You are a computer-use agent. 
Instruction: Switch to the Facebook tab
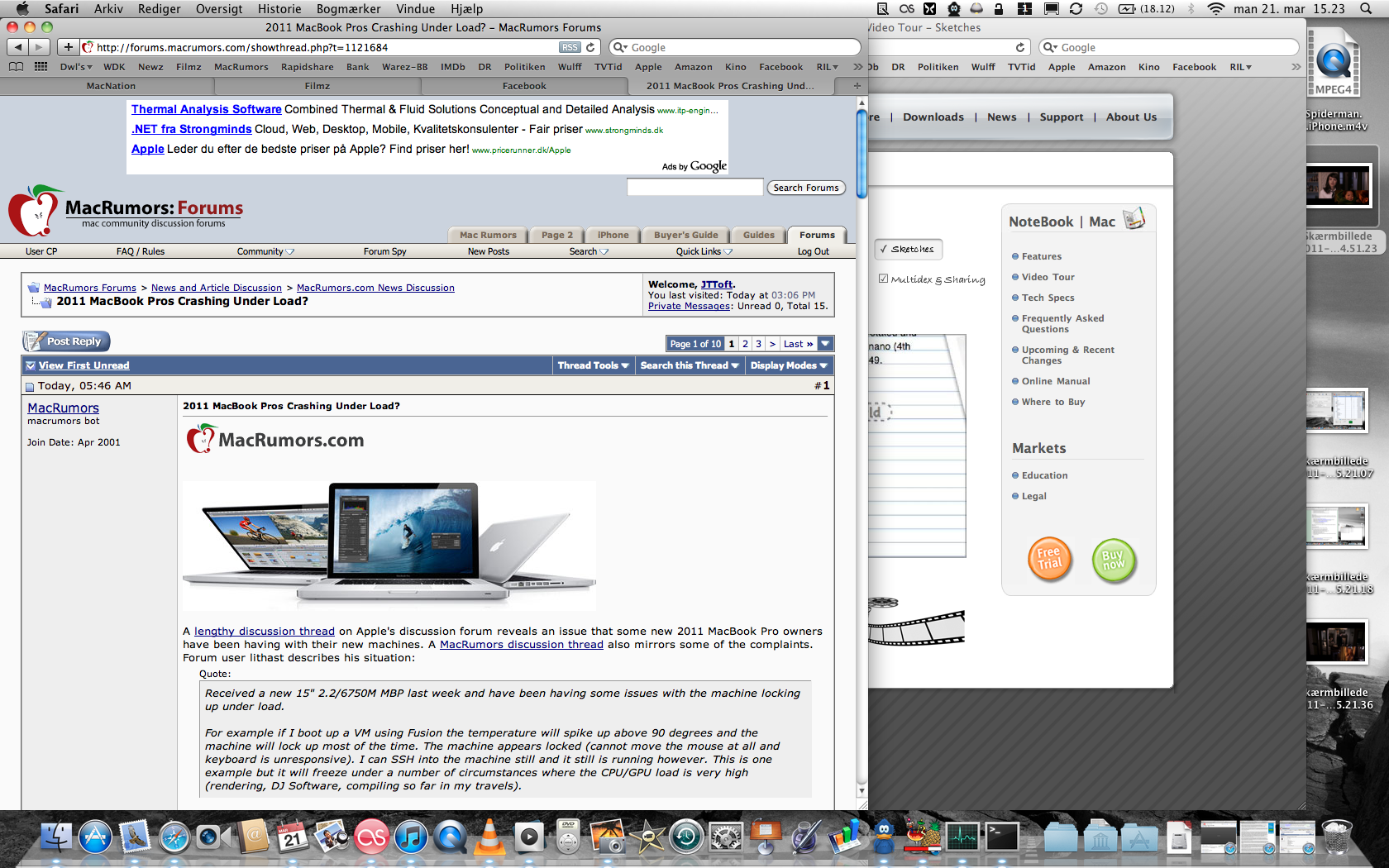[x=524, y=86]
